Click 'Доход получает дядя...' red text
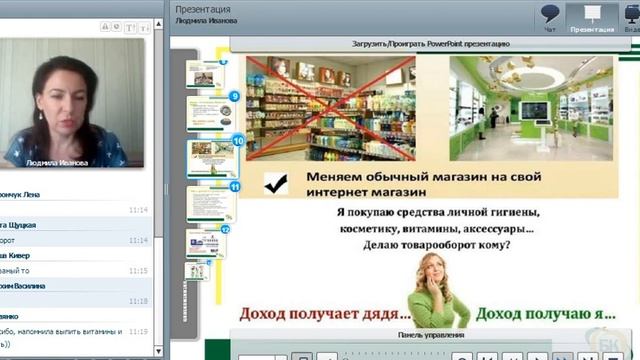Image resolution: width=640 pixels, height=360 pixels. pos(325,314)
